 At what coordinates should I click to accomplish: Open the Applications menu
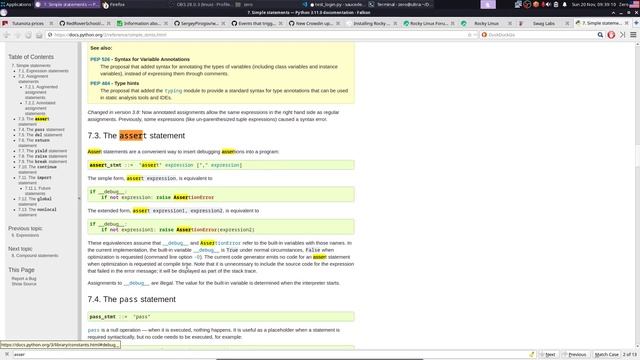tap(16, 4)
